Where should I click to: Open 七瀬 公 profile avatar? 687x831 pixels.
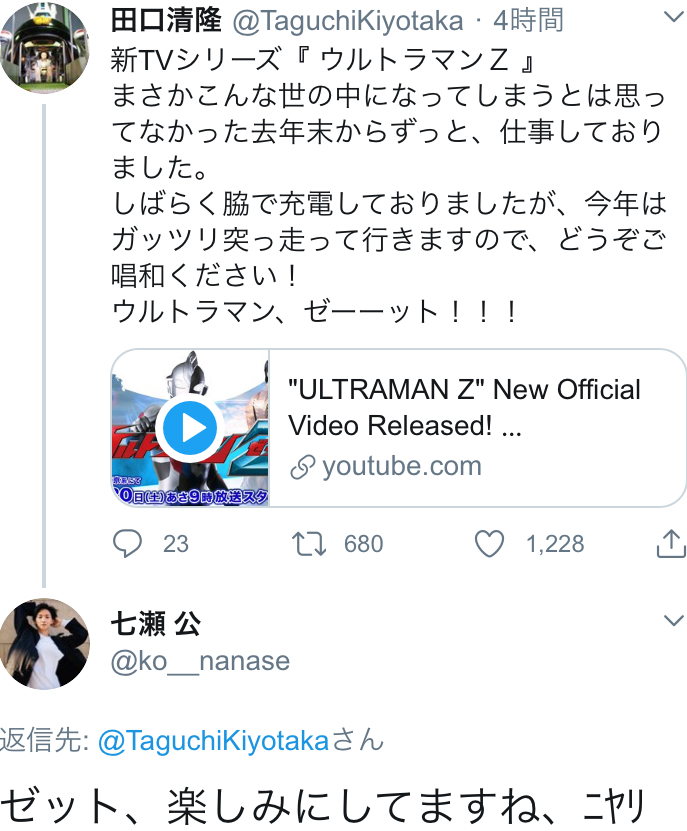[44, 644]
